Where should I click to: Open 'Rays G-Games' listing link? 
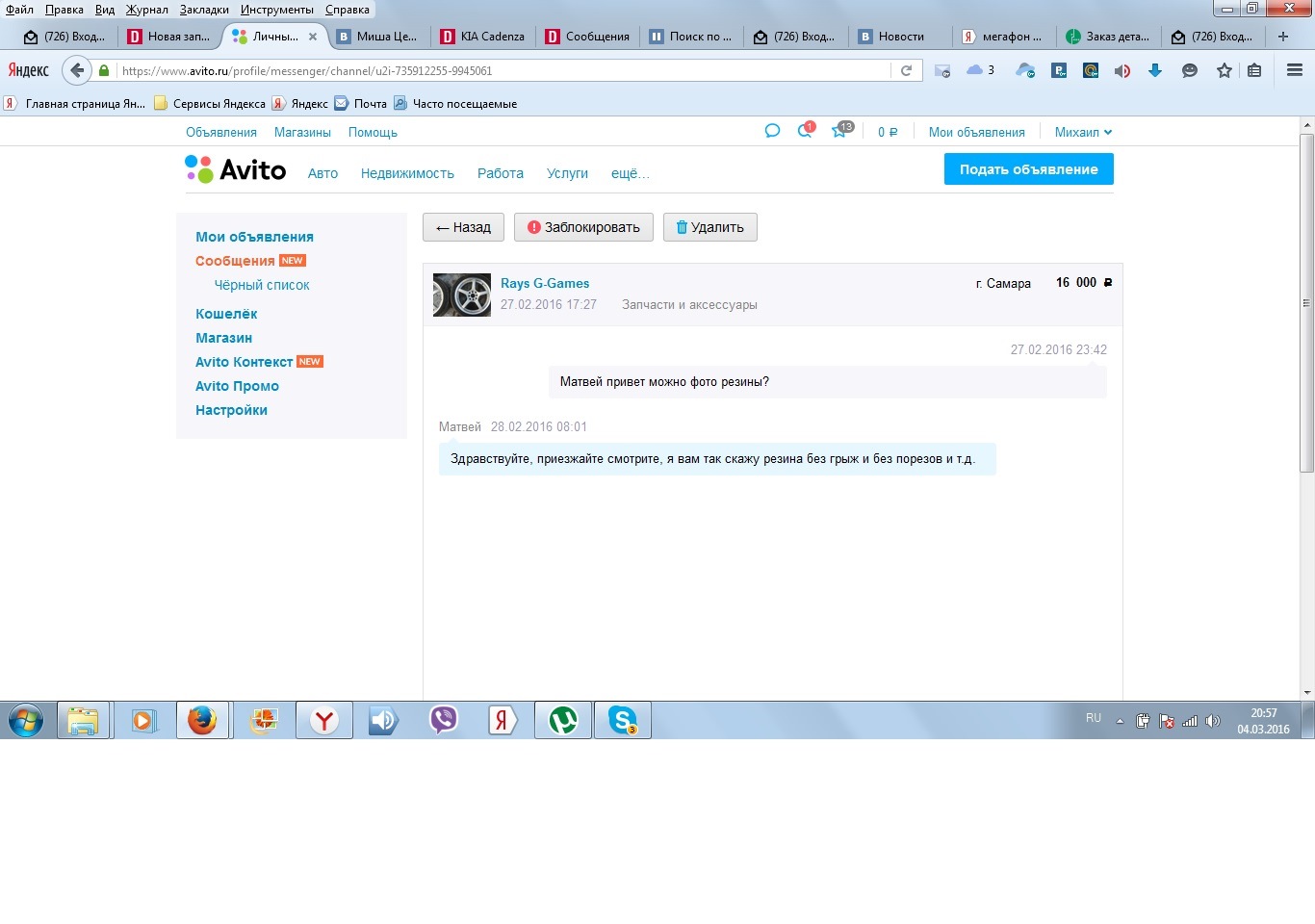coord(545,283)
